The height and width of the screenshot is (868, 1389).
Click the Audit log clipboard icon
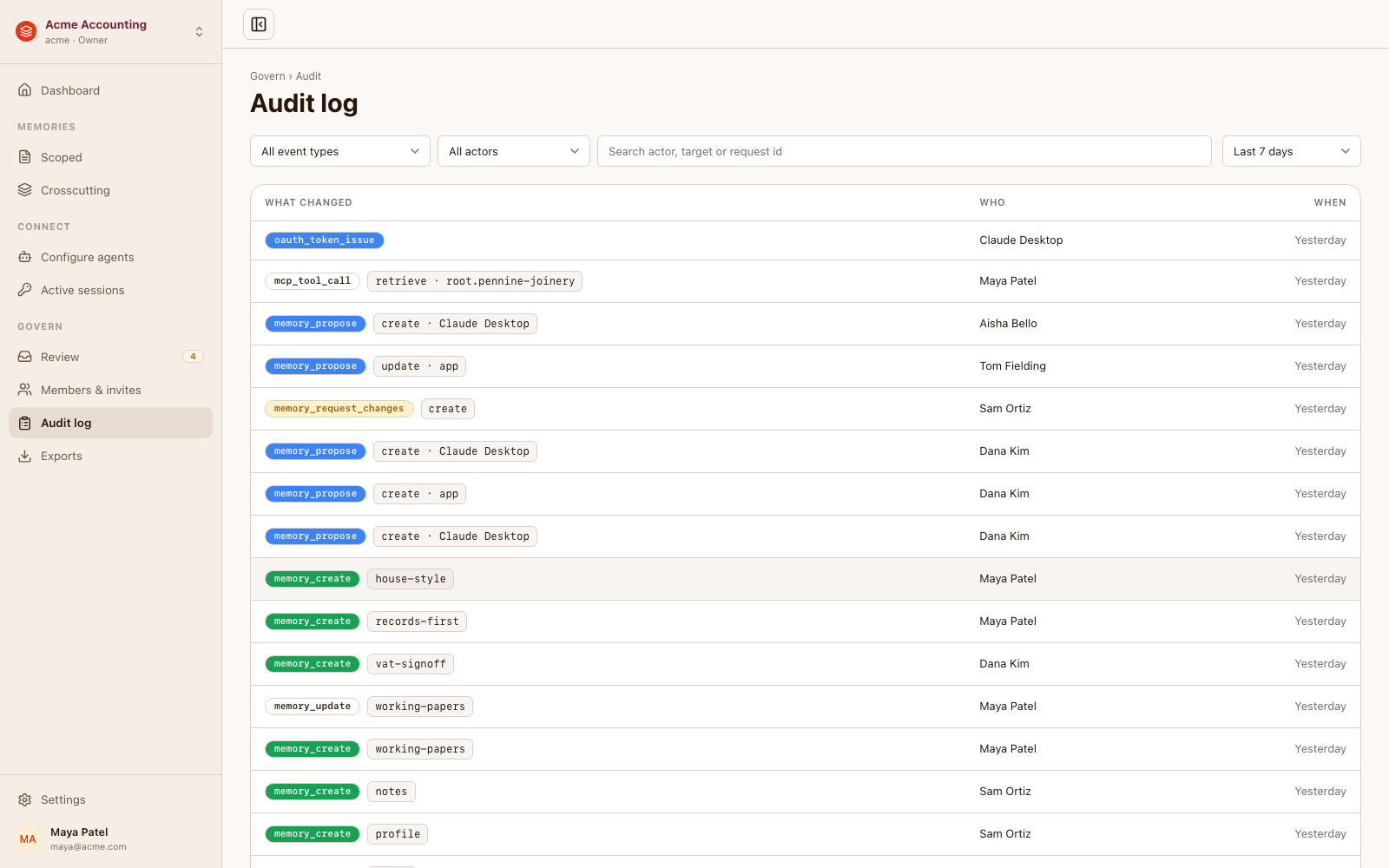point(25,423)
